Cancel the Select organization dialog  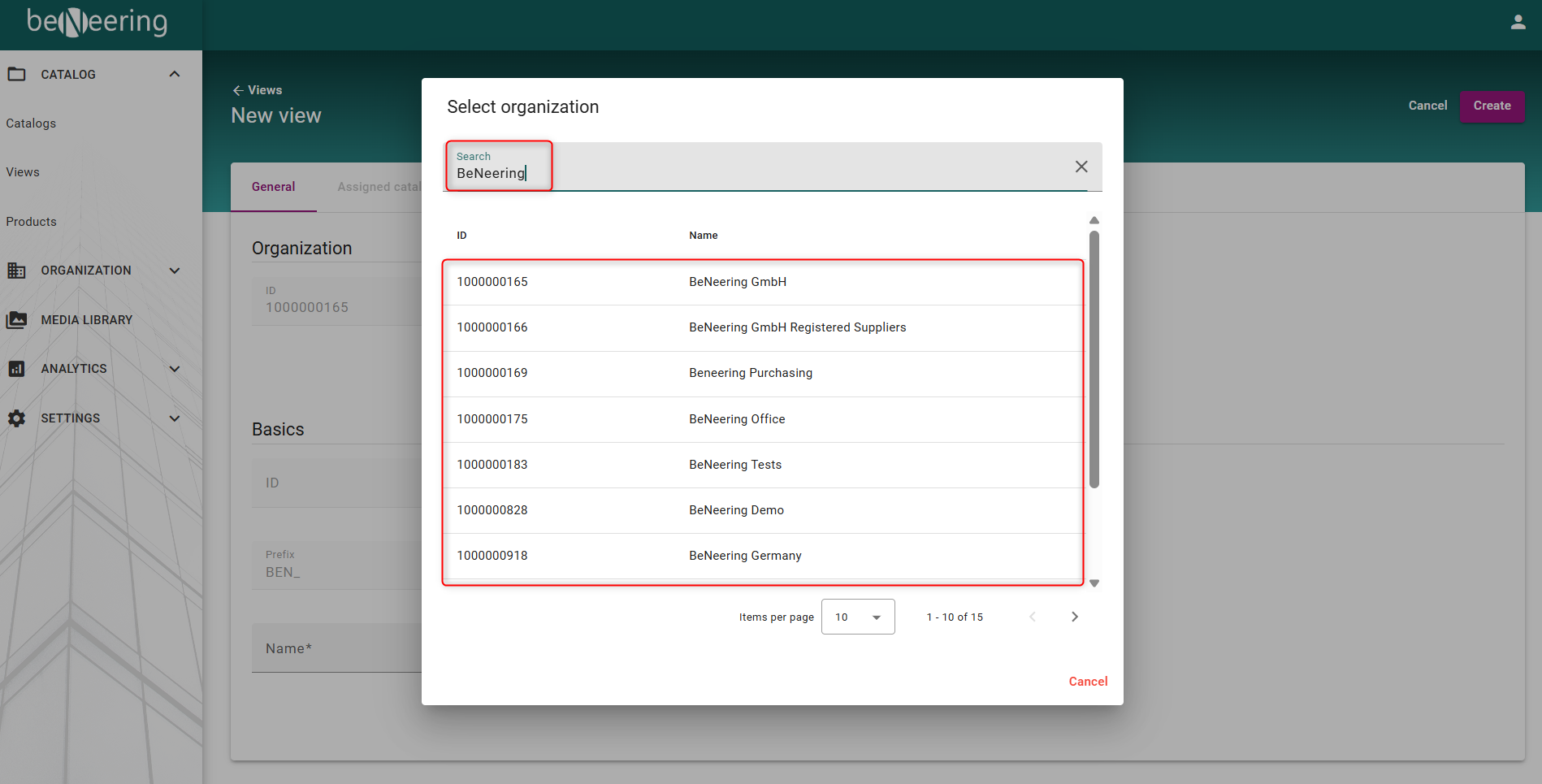click(1088, 682)
